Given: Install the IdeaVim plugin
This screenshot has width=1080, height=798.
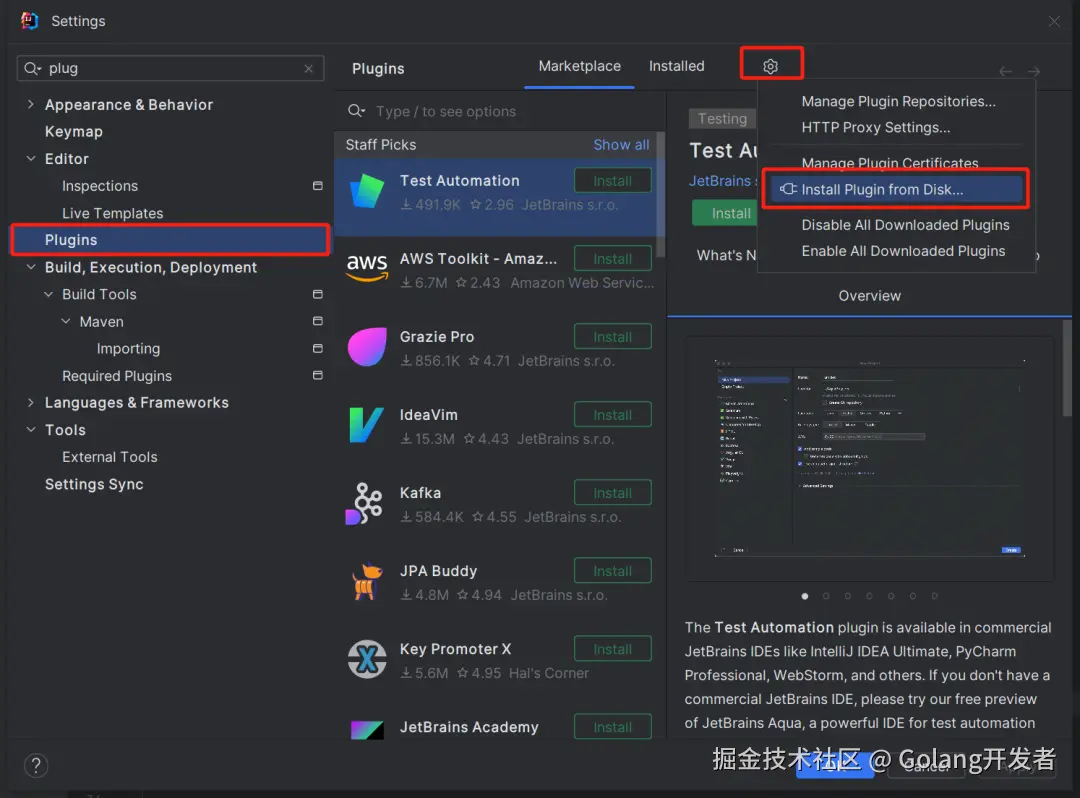Looking at the screenshot, I should tap(612, 414).
